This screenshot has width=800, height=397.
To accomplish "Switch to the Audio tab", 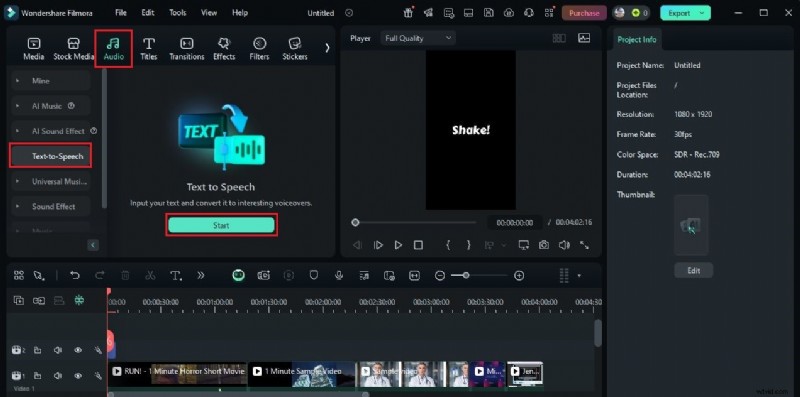I will click(x=114, y=49).
